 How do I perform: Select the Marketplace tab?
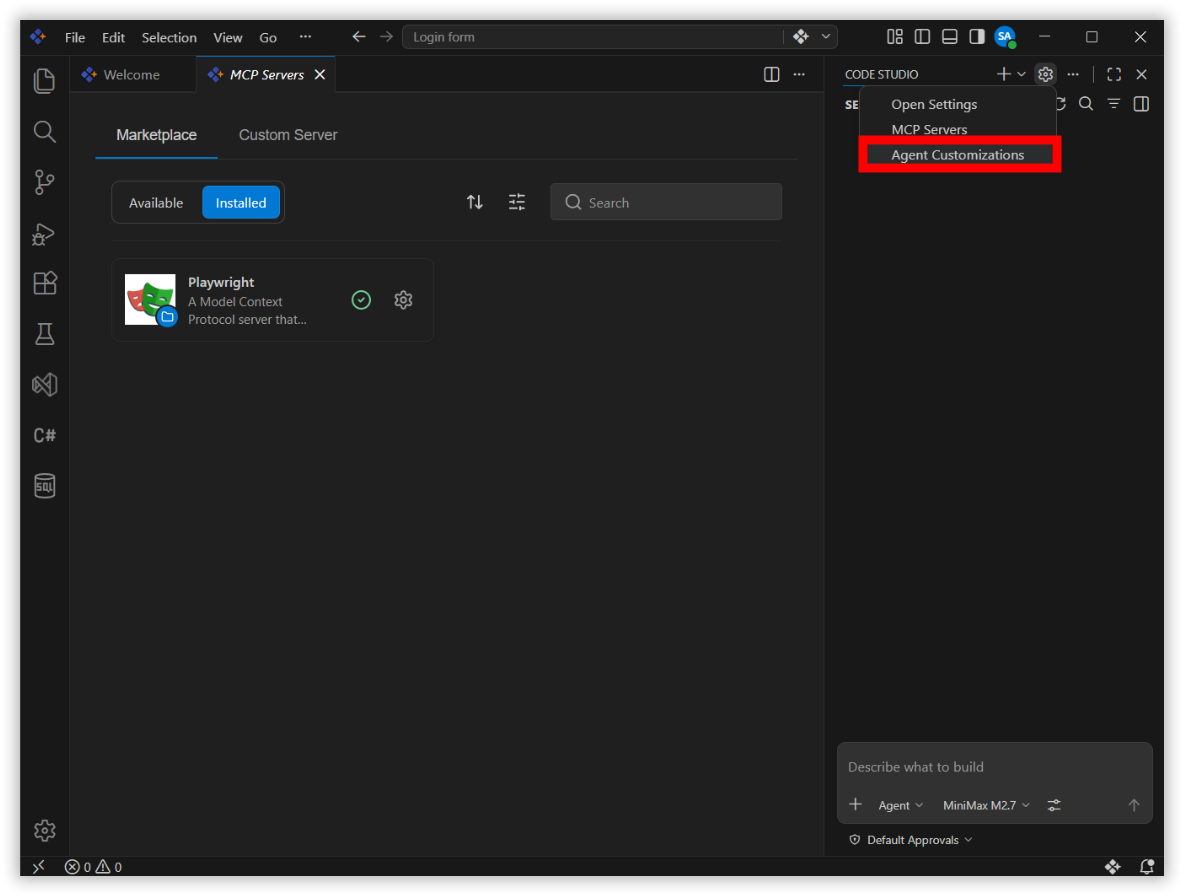[156, 134]
